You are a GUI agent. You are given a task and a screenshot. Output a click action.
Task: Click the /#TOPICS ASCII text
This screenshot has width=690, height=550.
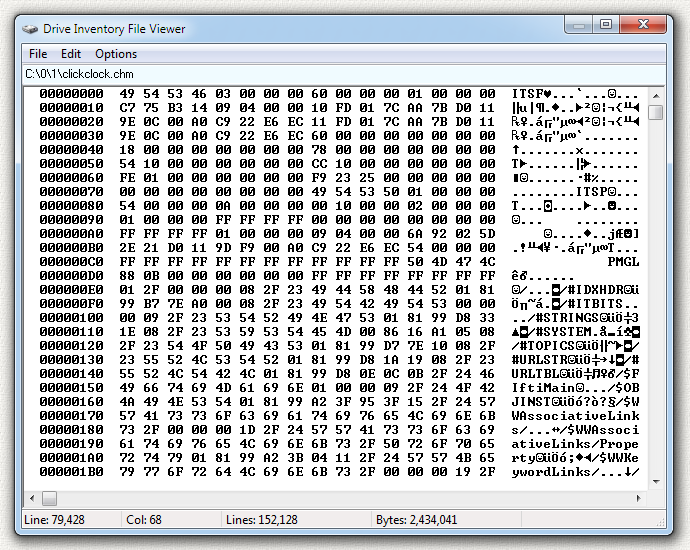point(543,346)
